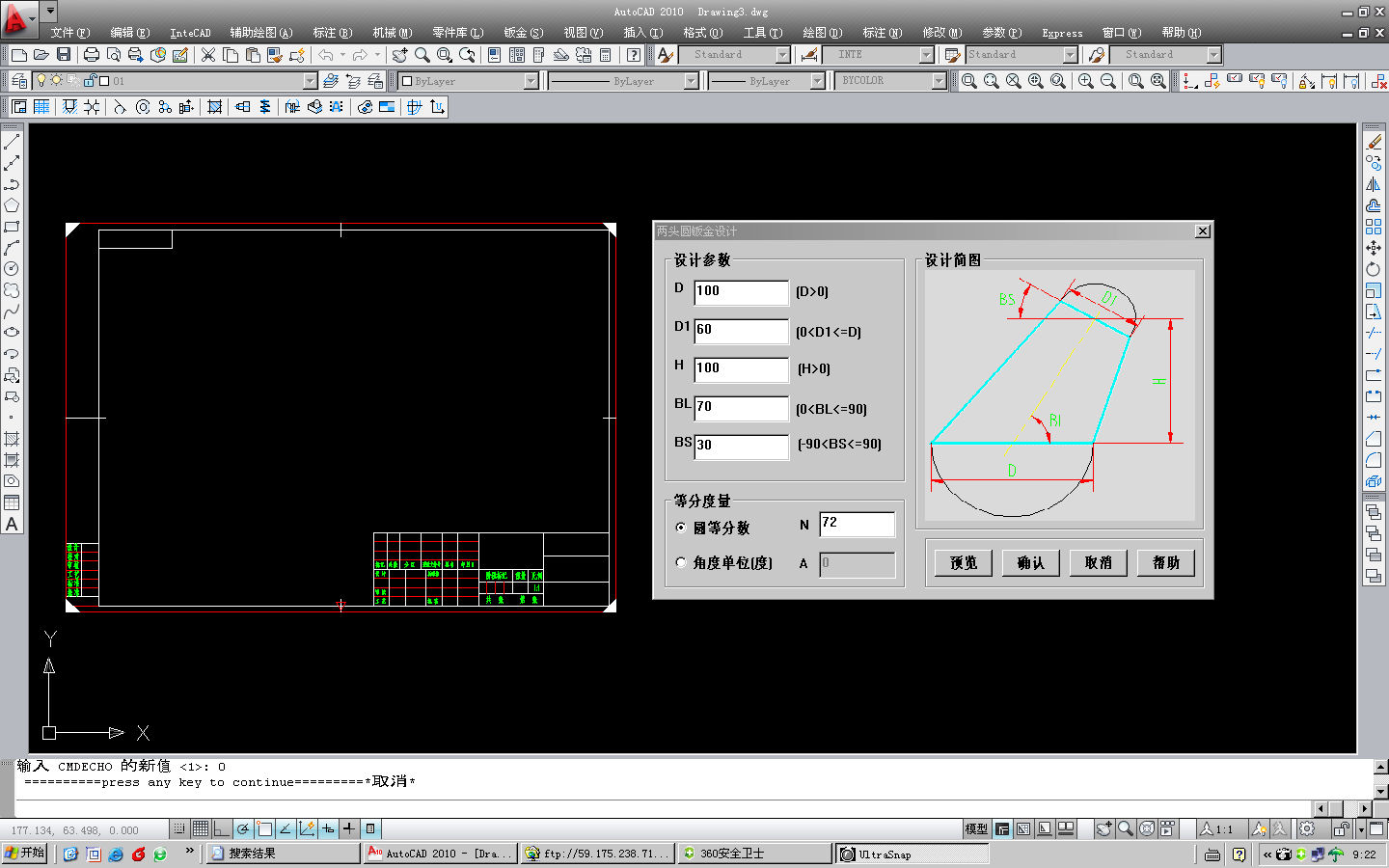The height and width of the screenshot is (868, 1389).
Task: Click the Plot printer icon
Action: 92,55
